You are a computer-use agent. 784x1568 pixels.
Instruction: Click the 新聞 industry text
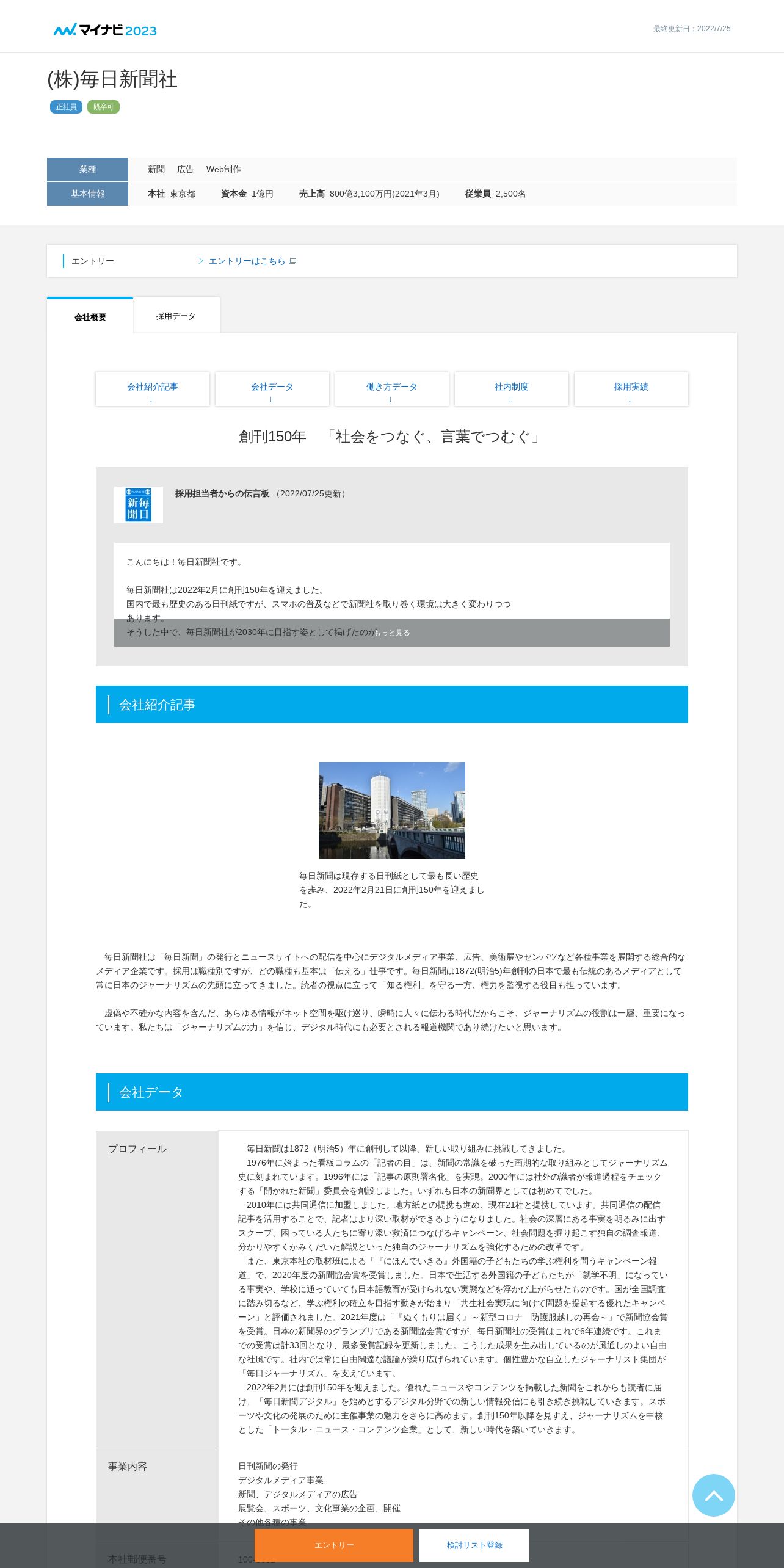click(156, 169)
